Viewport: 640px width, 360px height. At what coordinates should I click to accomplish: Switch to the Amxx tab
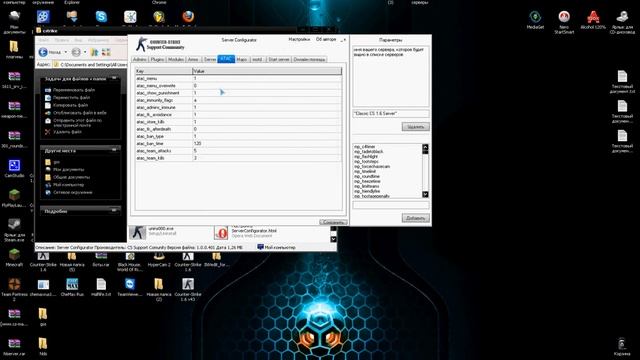click(193, 59)
